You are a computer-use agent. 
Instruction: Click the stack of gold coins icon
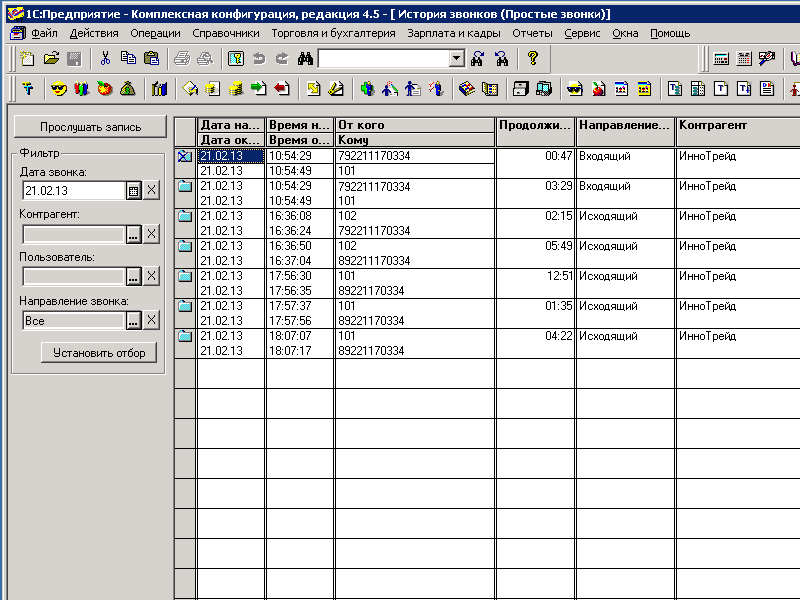(235, 89)
